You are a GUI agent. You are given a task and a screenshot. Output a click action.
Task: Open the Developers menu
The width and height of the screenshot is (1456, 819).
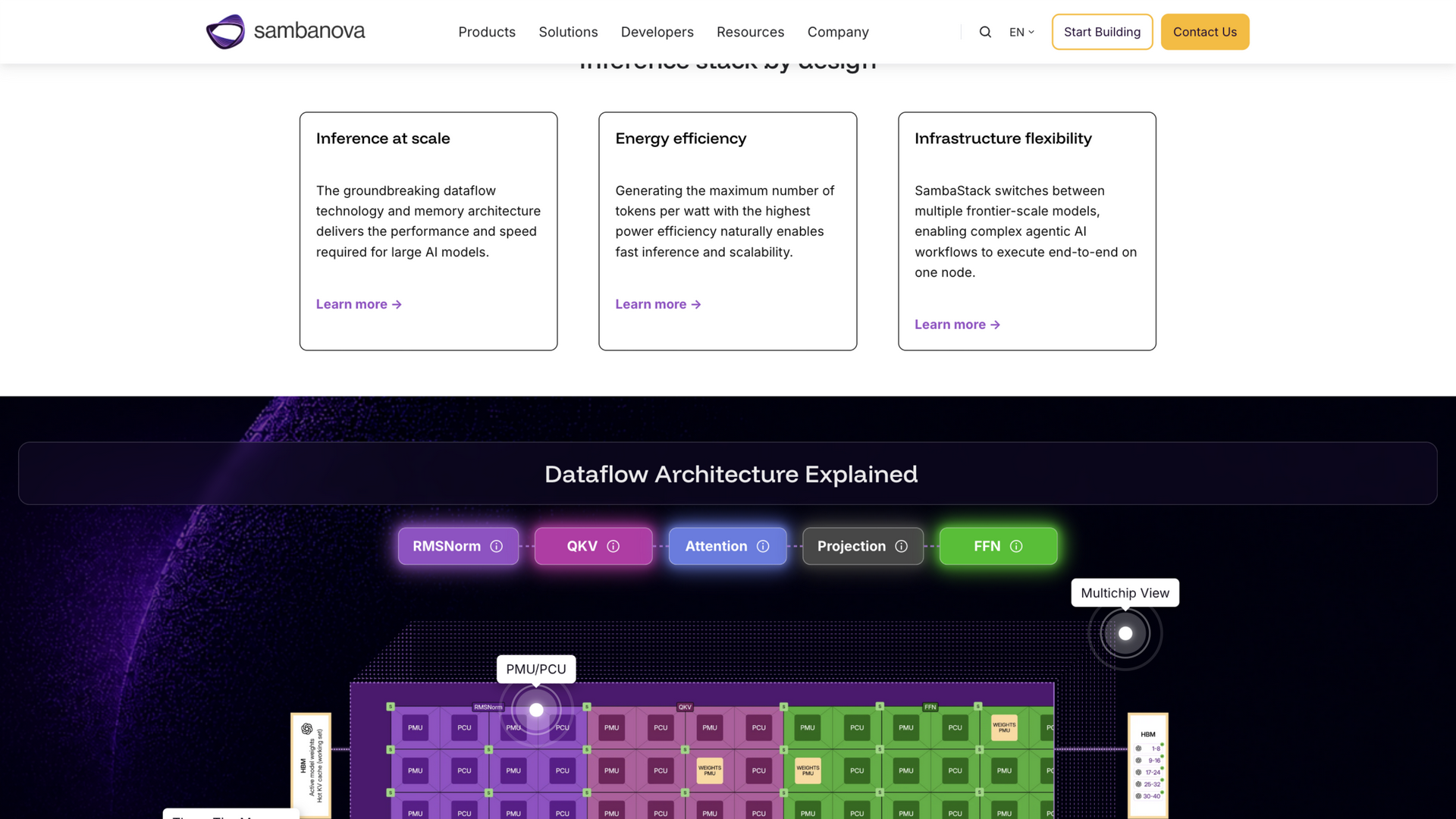click(x=657, y=32)
